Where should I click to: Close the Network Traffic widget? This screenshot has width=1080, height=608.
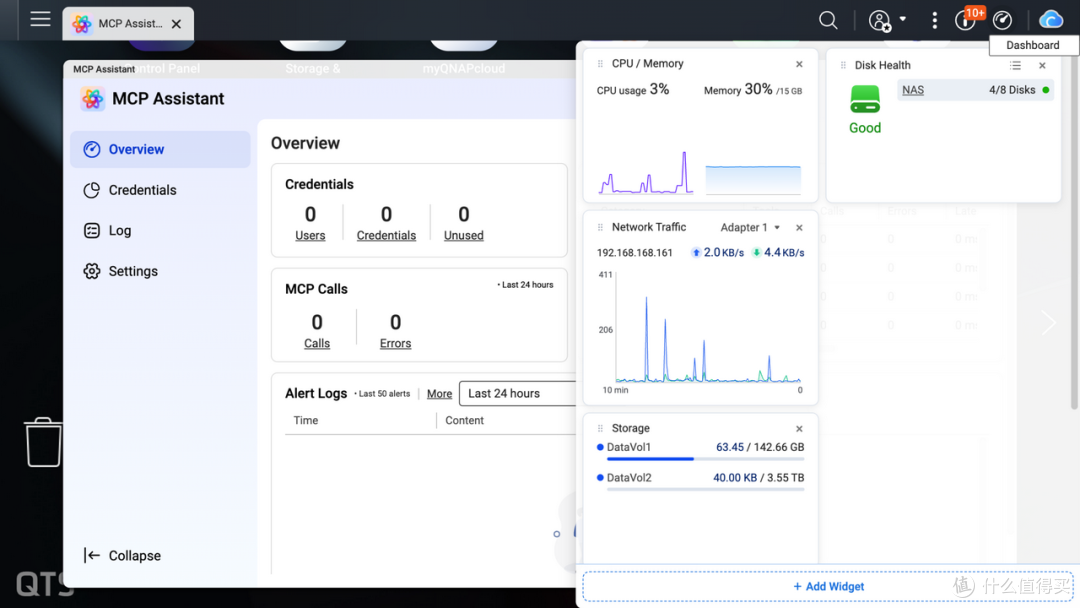799,227
